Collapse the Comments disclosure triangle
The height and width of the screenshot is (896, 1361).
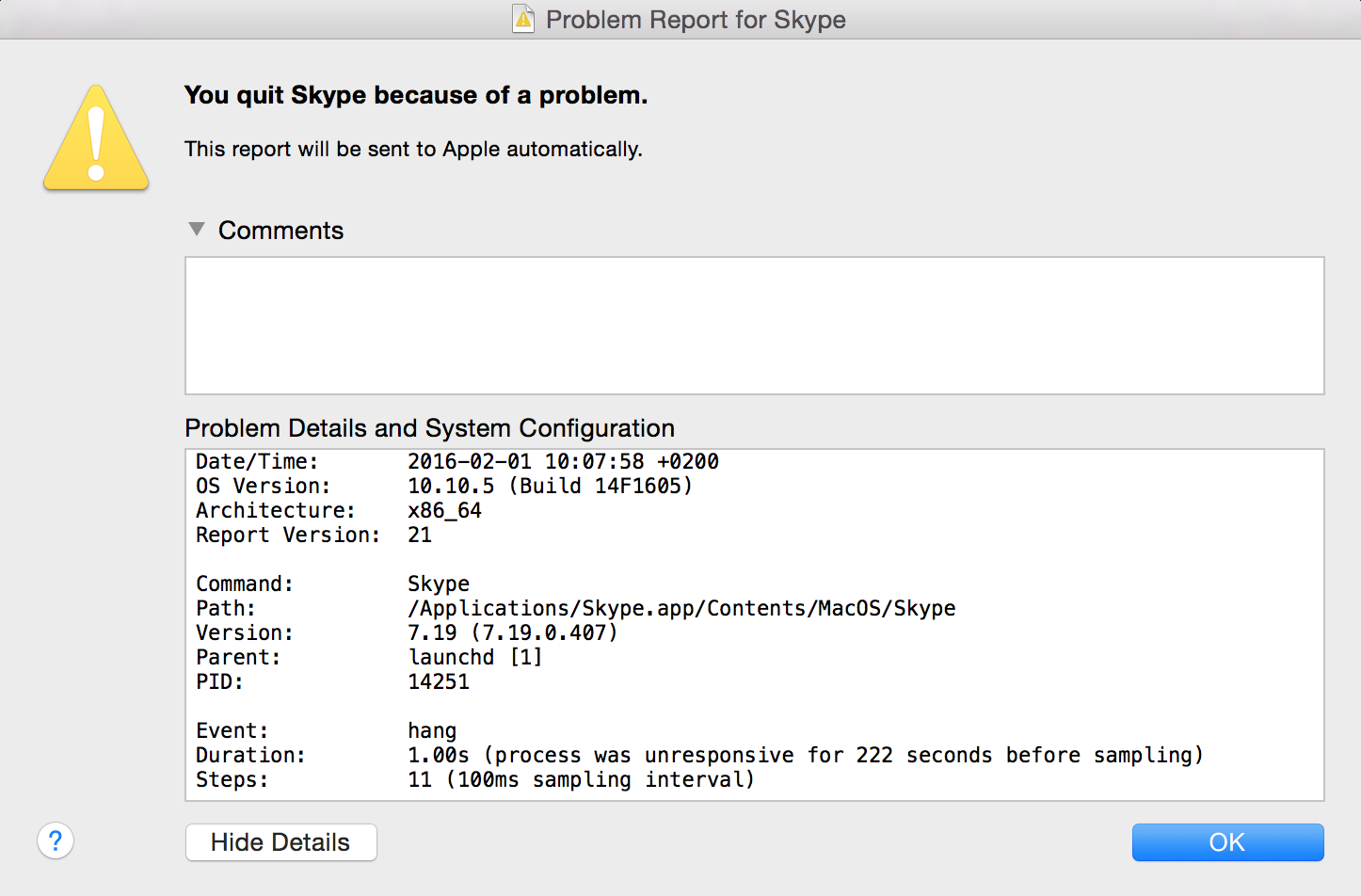tap(196, 229)
